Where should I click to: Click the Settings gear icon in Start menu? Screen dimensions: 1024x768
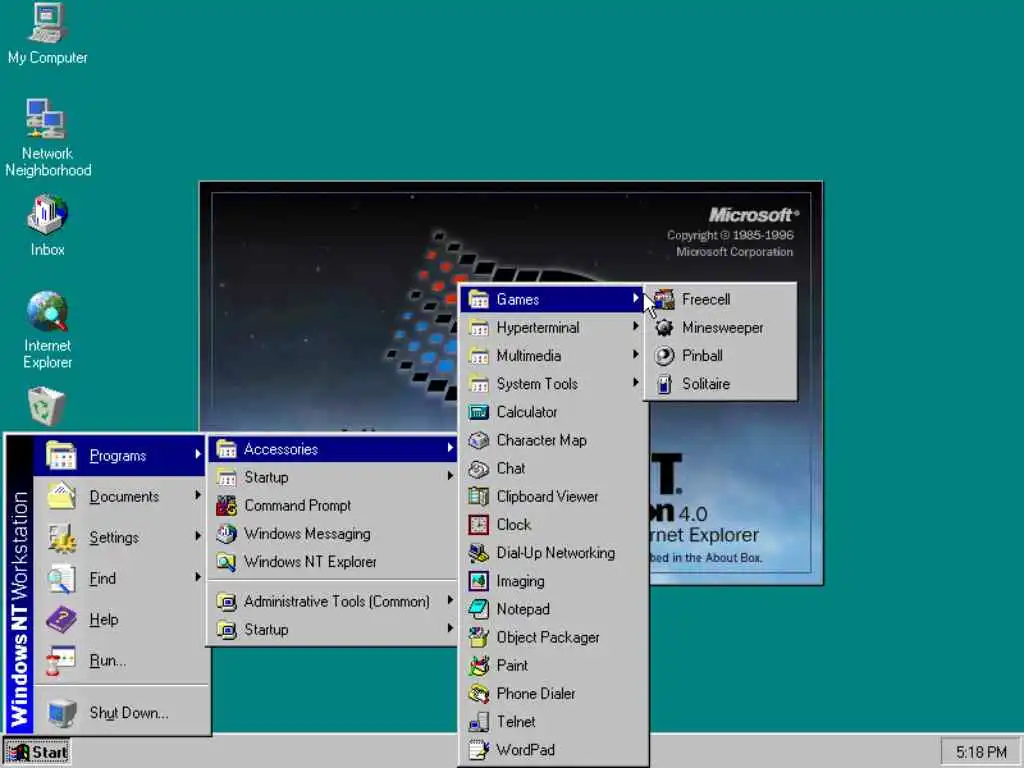[62, 537]
